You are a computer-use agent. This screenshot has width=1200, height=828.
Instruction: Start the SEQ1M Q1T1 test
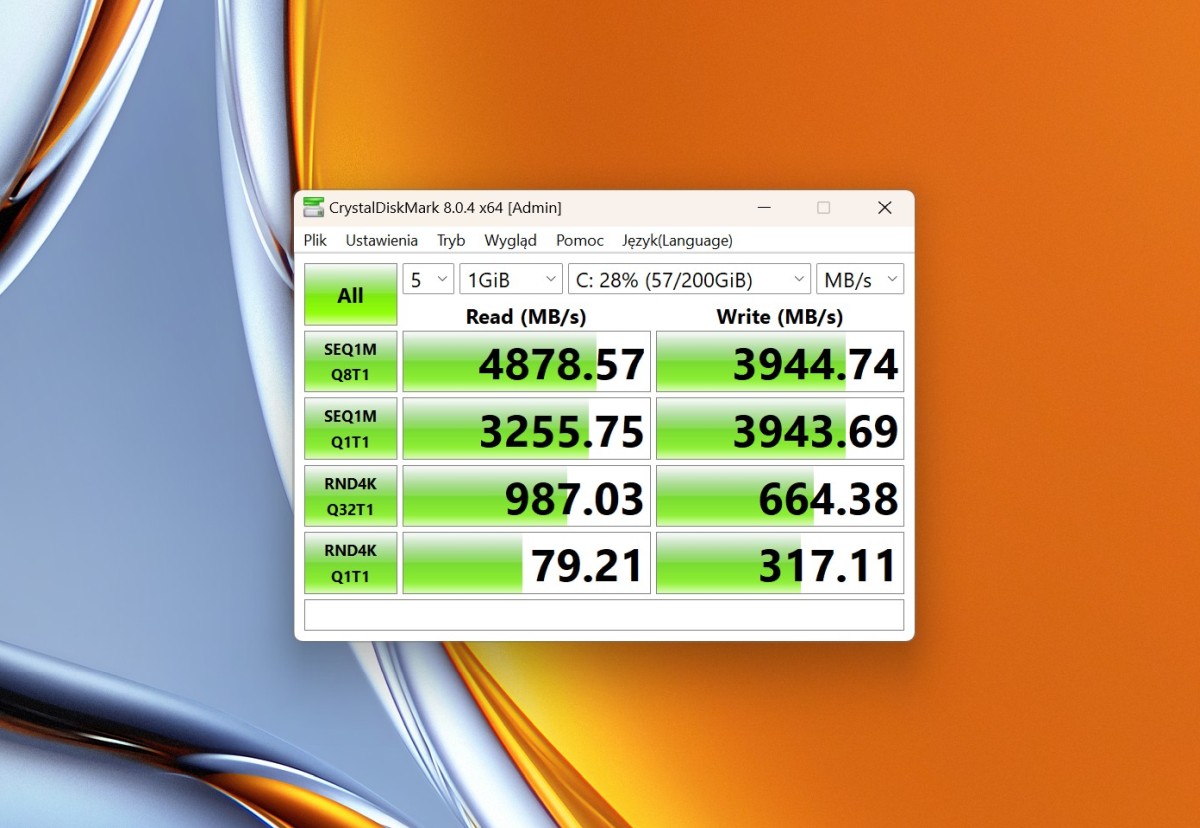click(x=350, y=428)
